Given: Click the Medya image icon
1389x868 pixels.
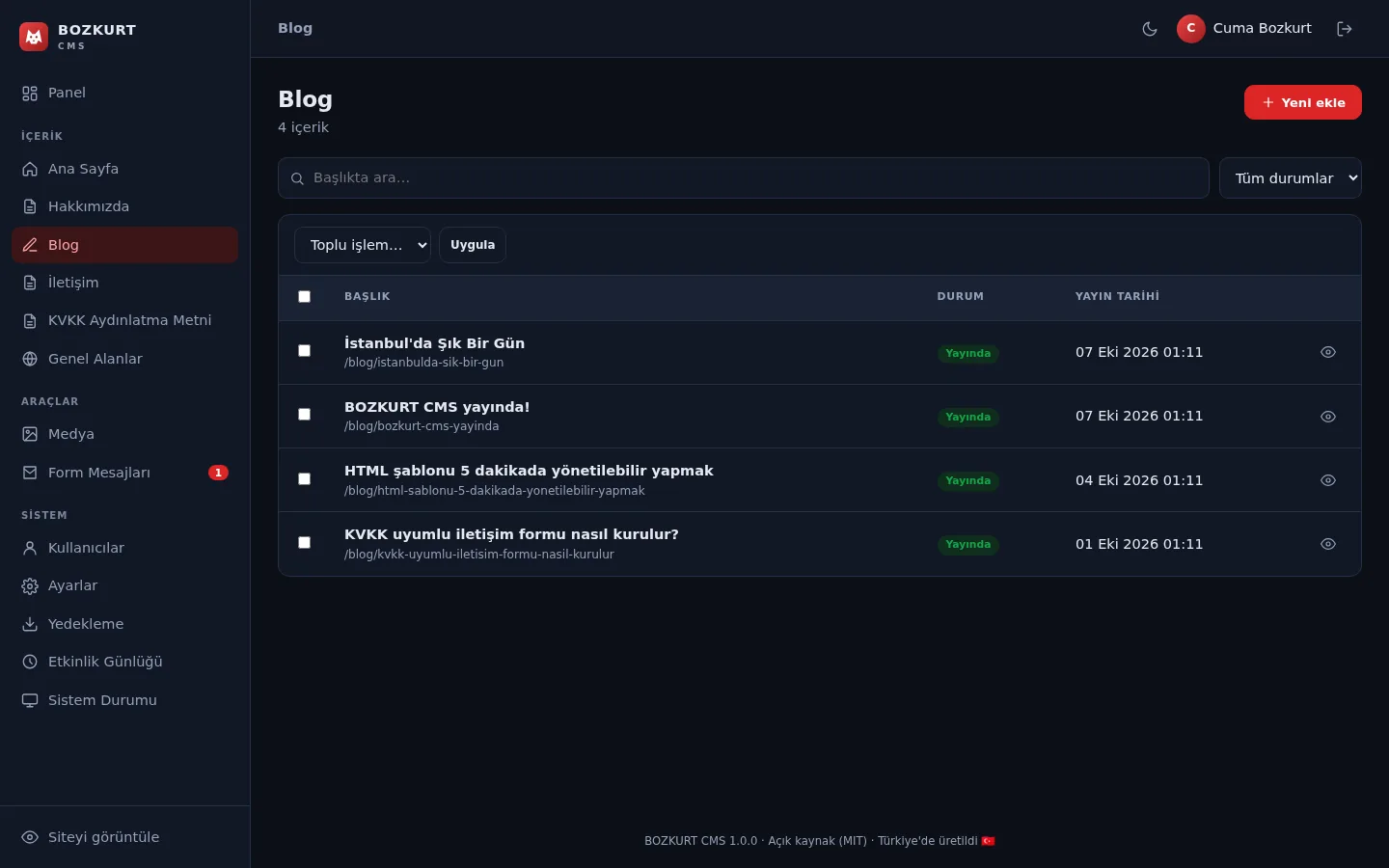Looking at the screenshot, I should [30, 434].
